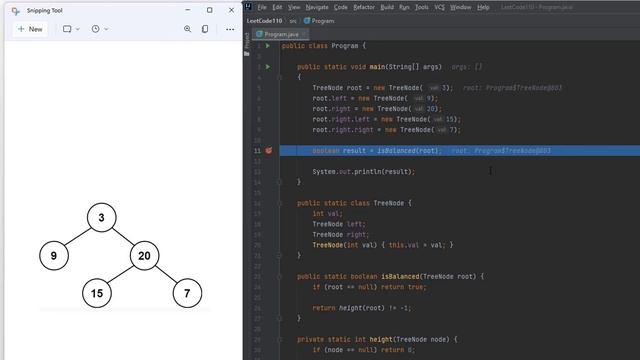The image size is (640, 360).
Task: Click the 'public class Program' declaration
Action: coord(323,46)
